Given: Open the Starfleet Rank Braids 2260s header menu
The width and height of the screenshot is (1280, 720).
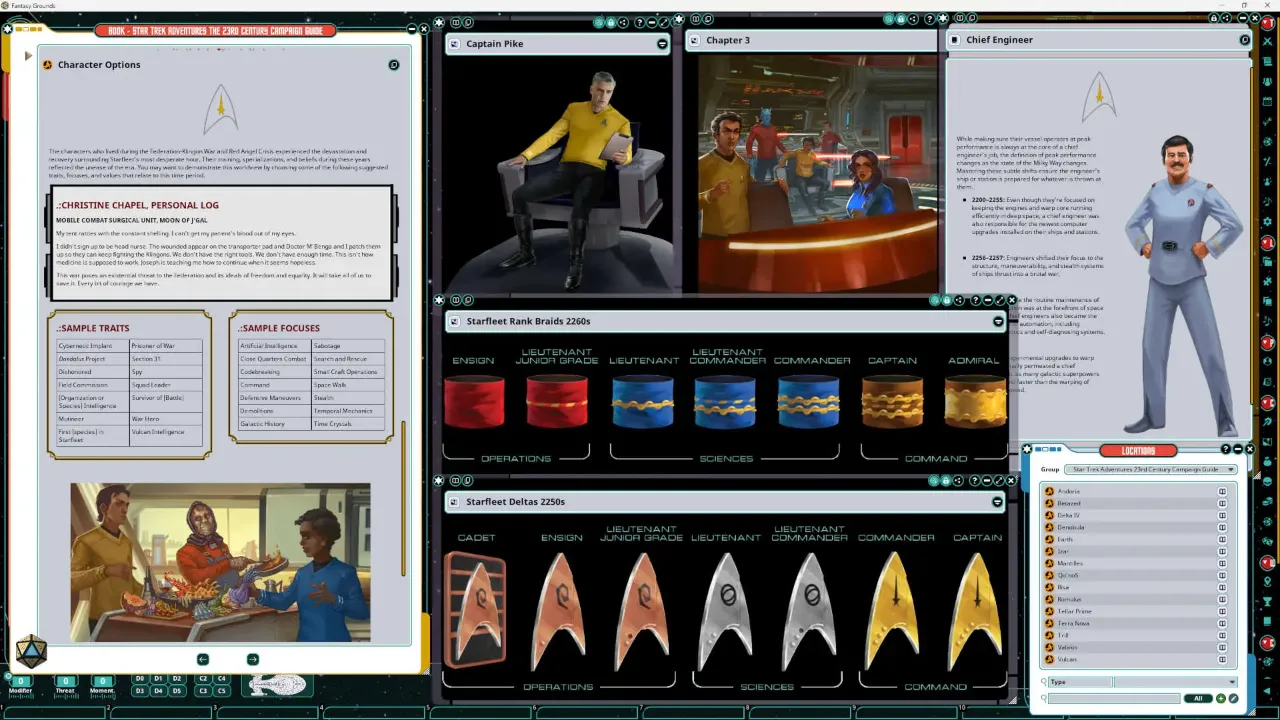Looking at the screenshot, I should pyautogui.click(x=998, y=322).
